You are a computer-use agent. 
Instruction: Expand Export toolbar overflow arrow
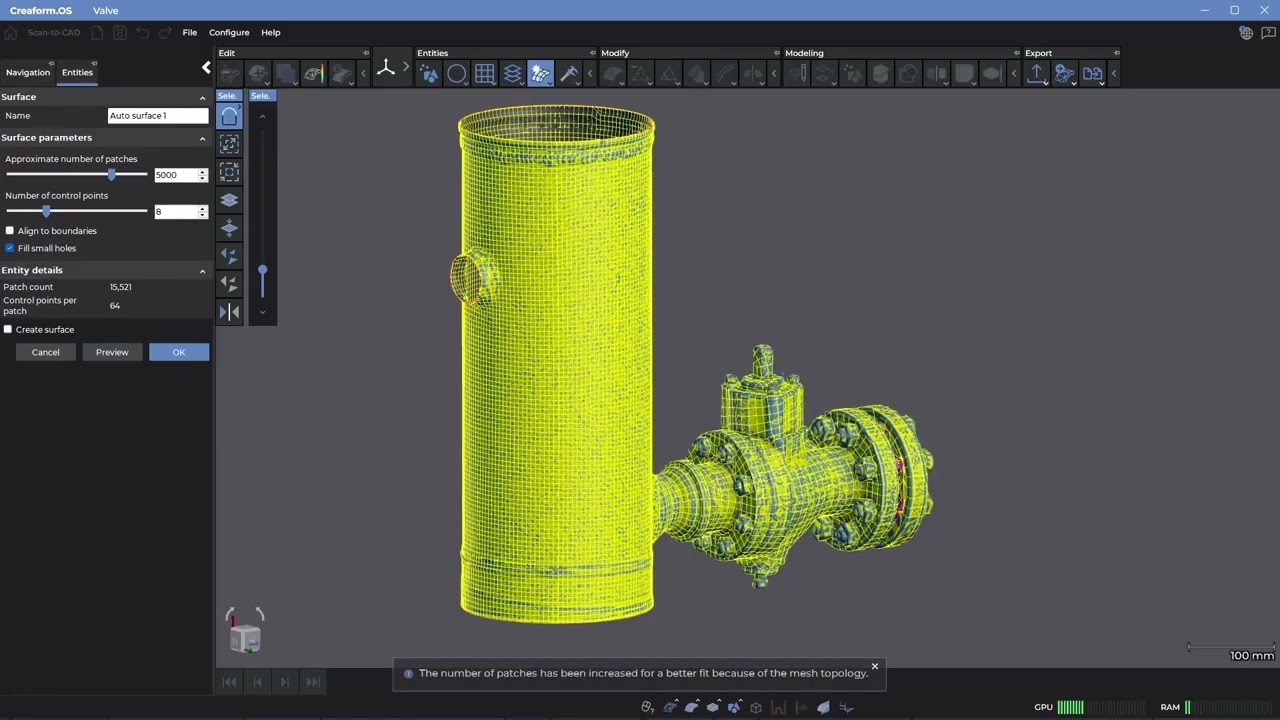1114,73
